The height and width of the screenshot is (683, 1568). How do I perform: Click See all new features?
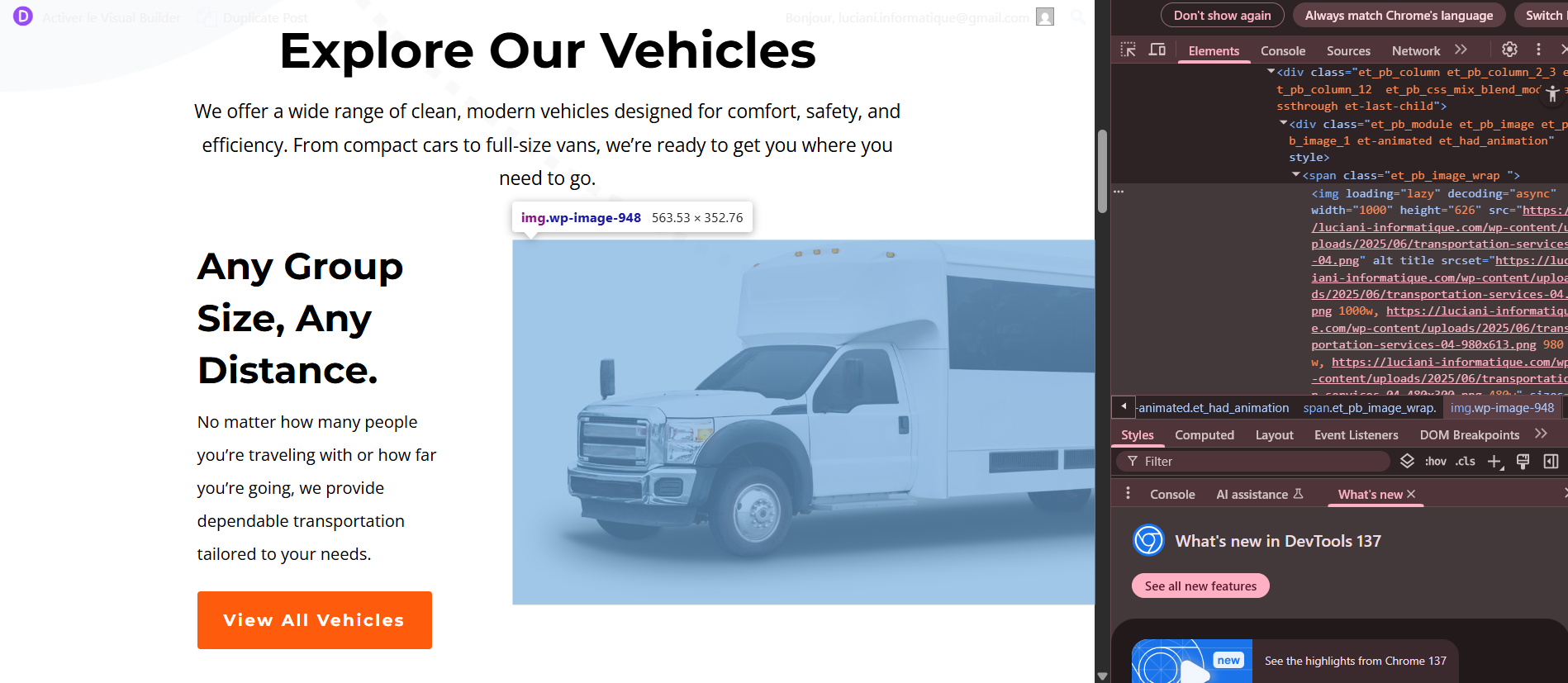(x=1200, y=586)
